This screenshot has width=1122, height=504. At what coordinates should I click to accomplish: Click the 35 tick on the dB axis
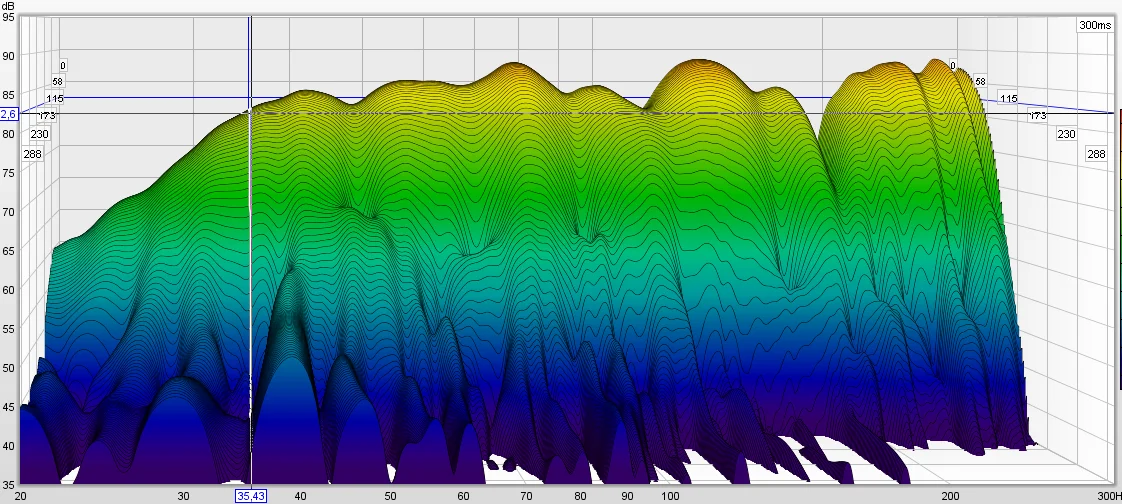[x=9, y=485]
